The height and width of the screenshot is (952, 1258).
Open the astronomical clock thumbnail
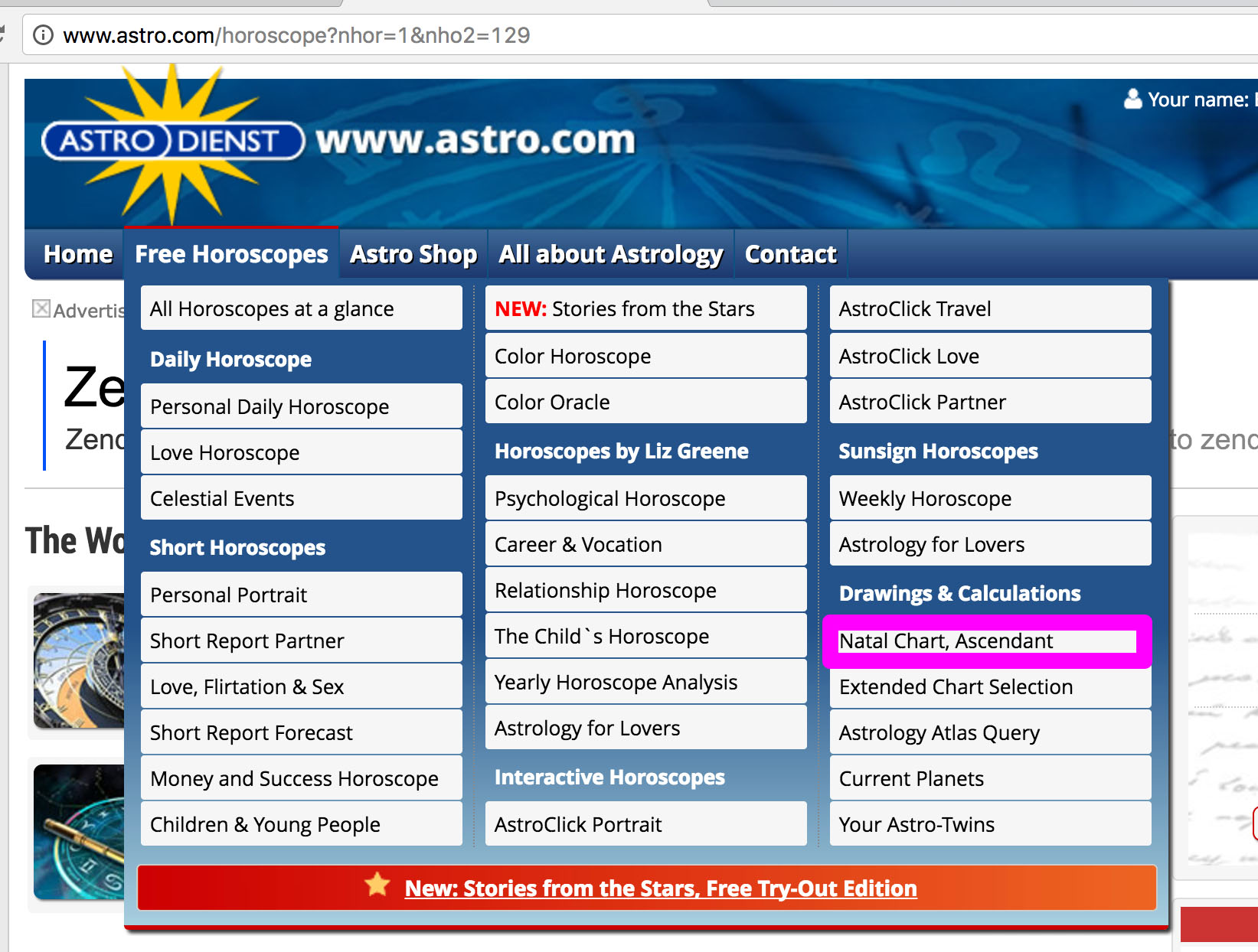(79, 661)
